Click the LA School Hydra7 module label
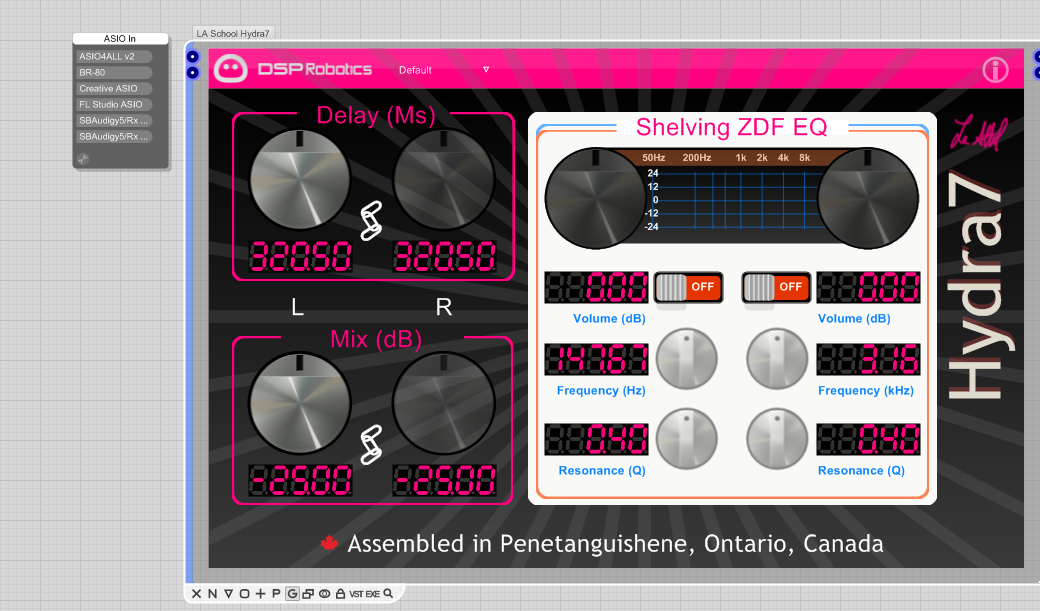 click(233, 34)
